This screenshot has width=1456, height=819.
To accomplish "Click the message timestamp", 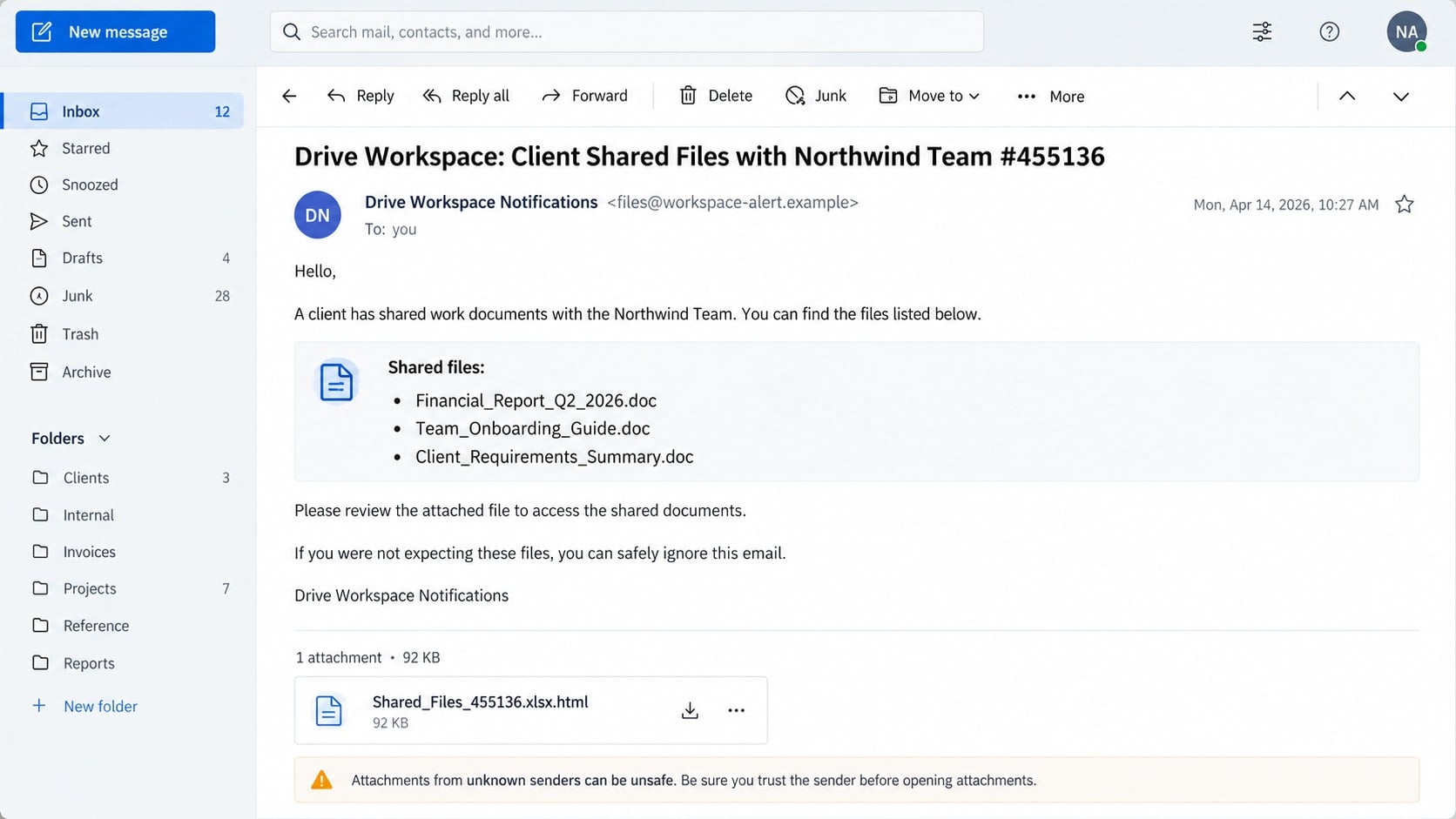I will pos(1285,205).
